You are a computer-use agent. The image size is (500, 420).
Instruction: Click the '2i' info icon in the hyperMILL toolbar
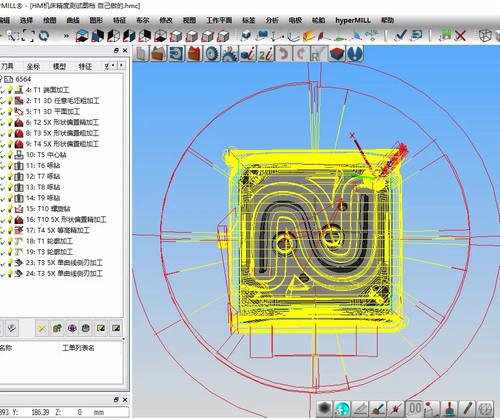click(266, 54)
